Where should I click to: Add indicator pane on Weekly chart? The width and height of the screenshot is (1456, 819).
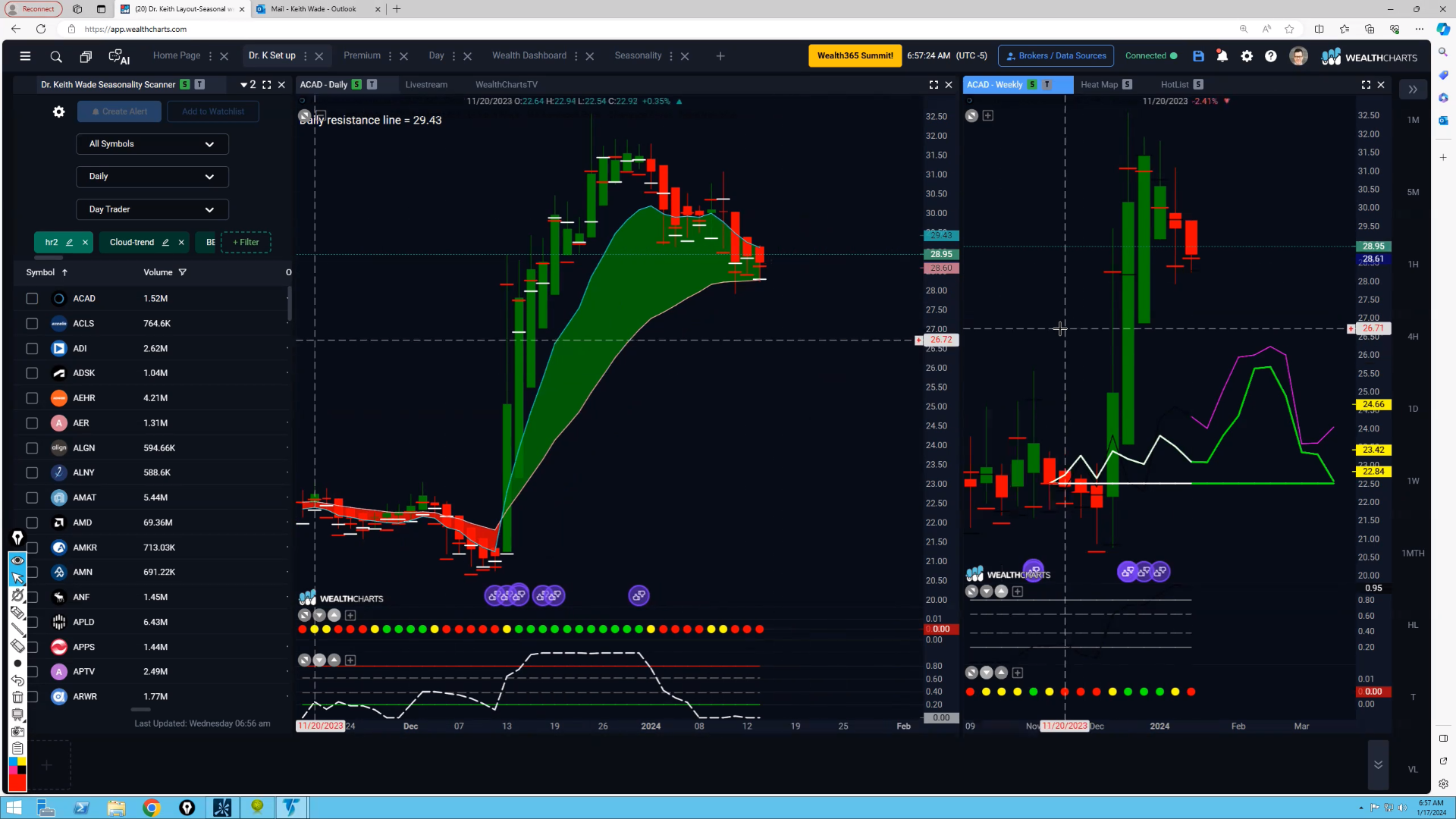point(988,116)
